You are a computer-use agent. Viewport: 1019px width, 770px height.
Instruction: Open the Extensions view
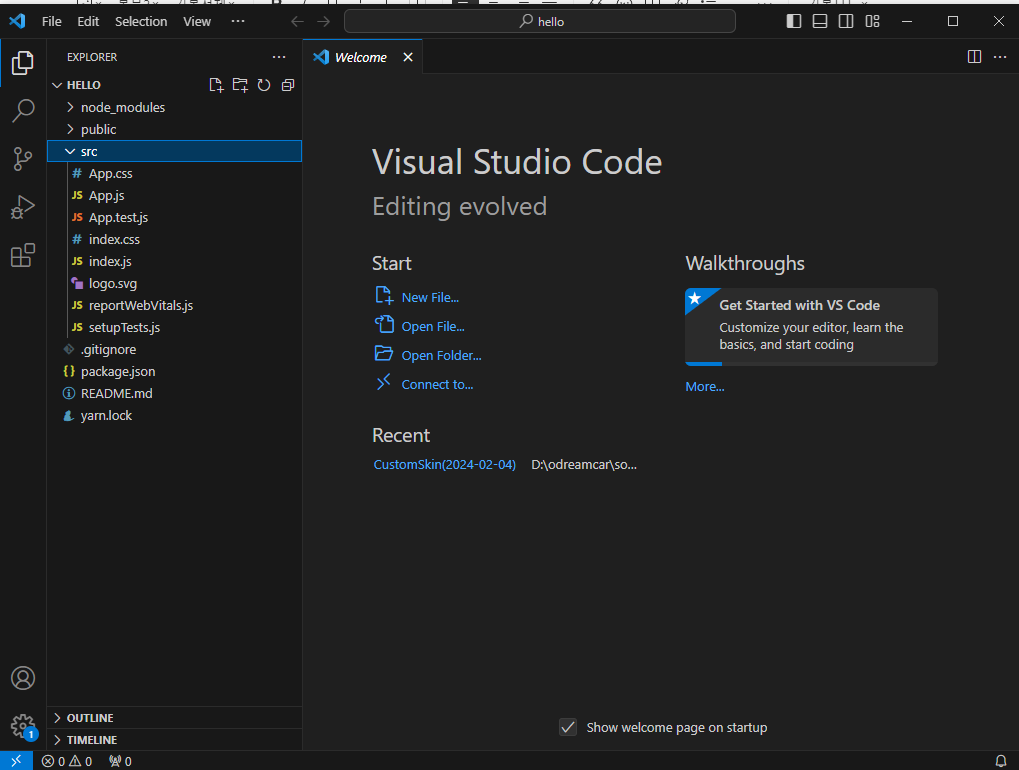click(x=23, y=255)
